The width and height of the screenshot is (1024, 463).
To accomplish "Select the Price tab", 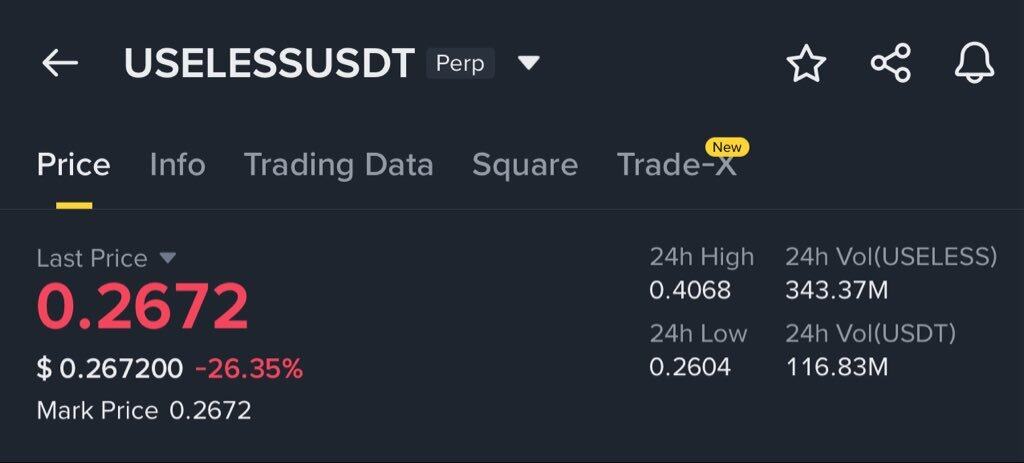I will (73, 165).
